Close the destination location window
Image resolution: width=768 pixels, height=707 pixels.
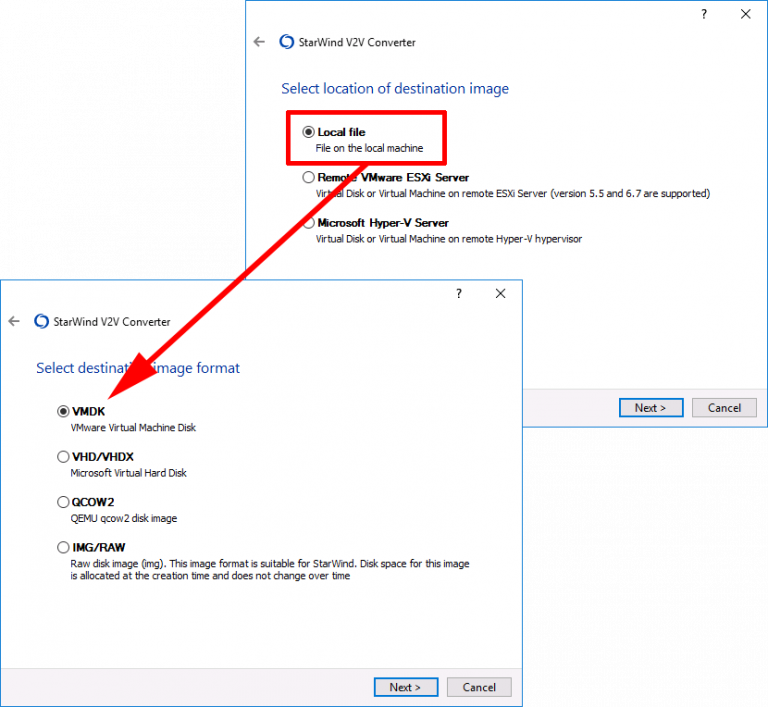pyautogui.click(x=745, y=14)
